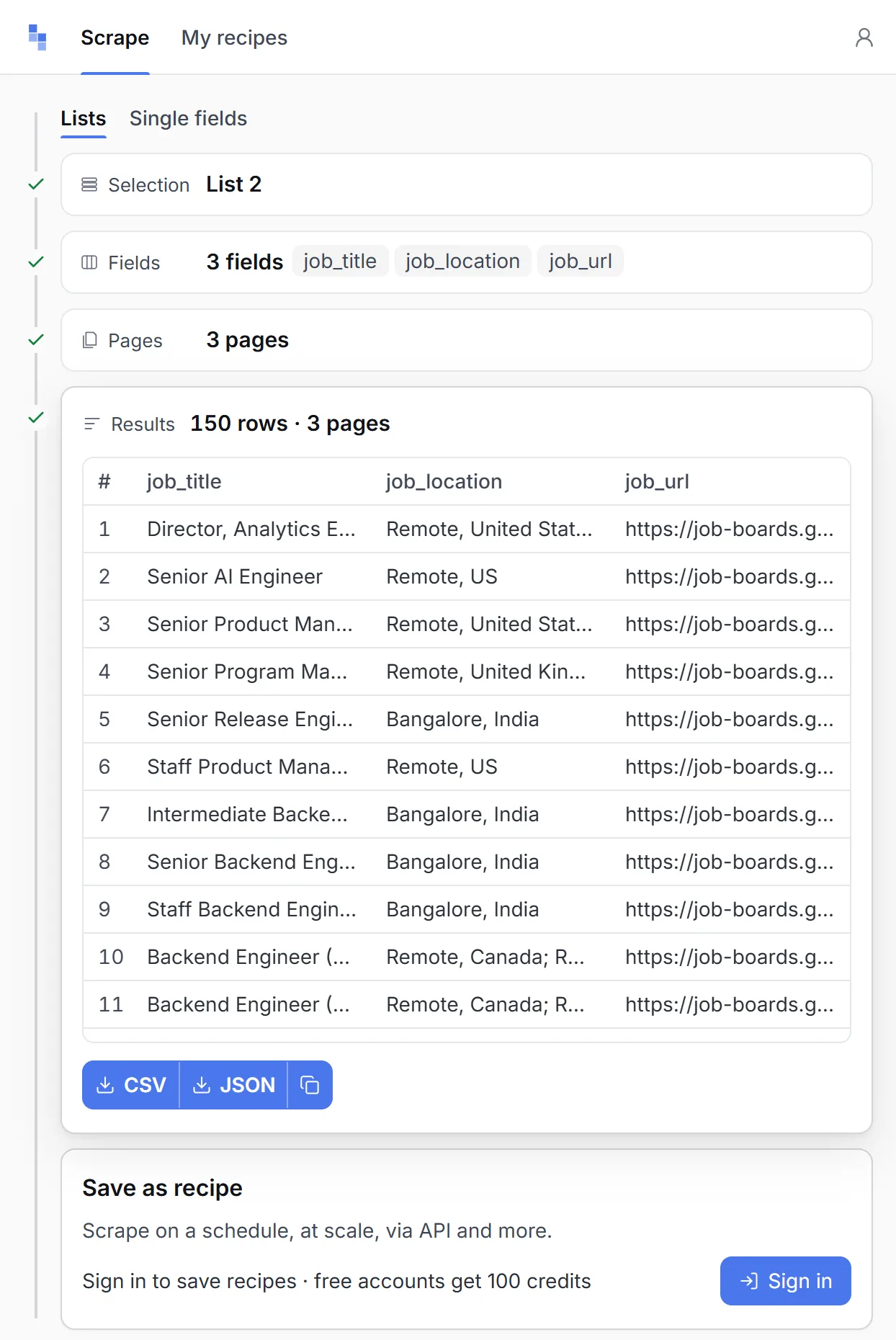
Task: Copy results using the clipboard icon button
Action: coord(310,1084)
